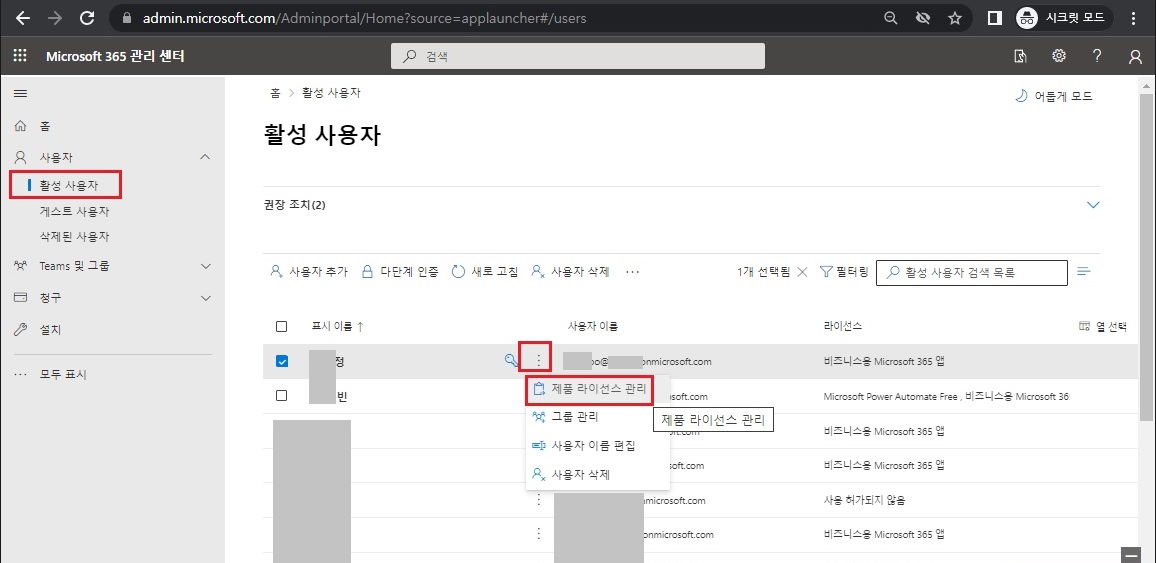This screenshot has width=1156, height=563.
Task: Click 새로 고침 button
Action: pyautogui.click(x=484, y=271)
